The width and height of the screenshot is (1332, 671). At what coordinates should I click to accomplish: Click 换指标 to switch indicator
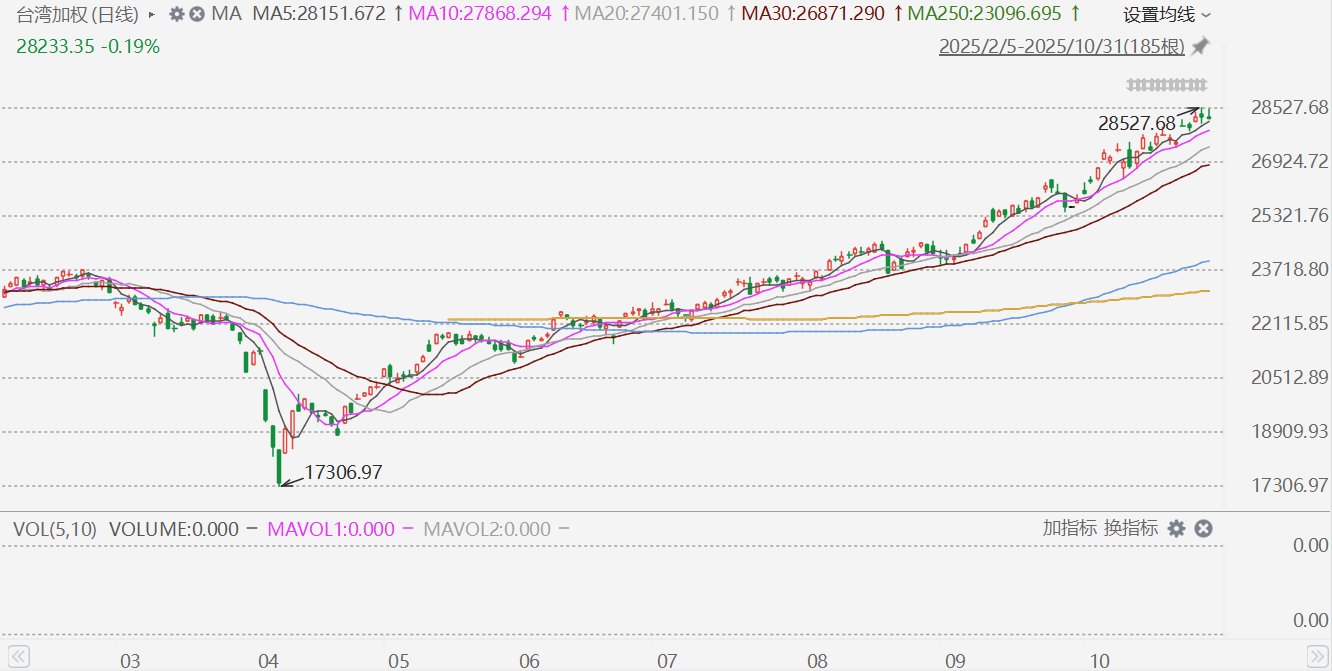coord(1131,528)
